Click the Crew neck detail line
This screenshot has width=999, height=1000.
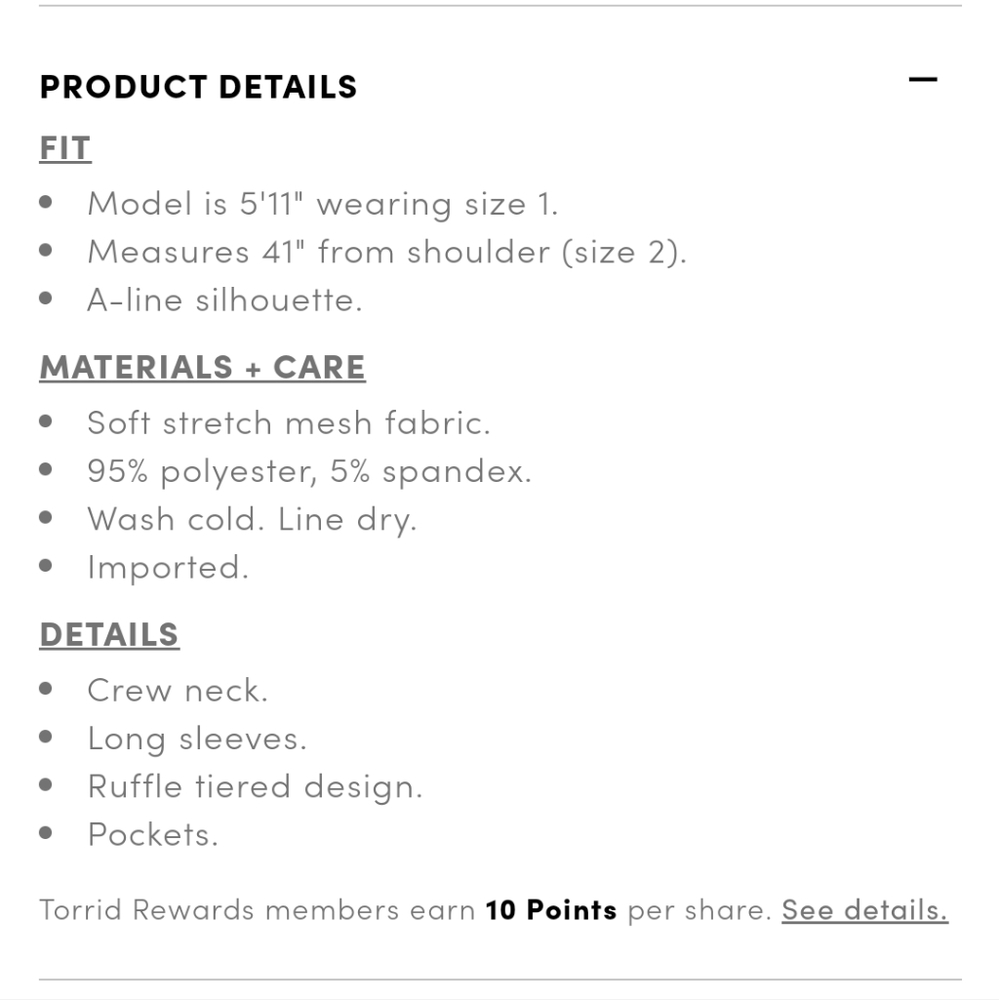177,690
